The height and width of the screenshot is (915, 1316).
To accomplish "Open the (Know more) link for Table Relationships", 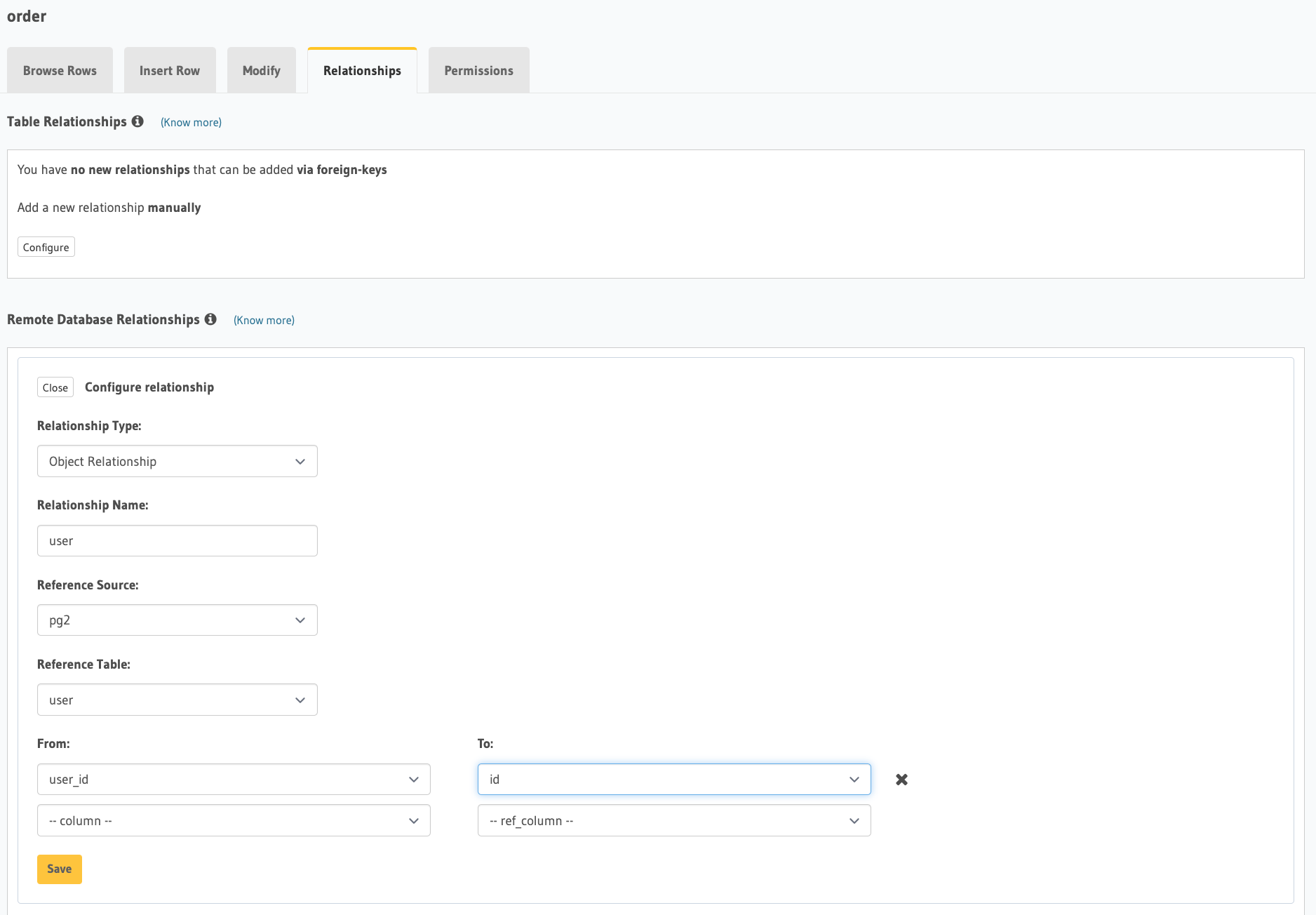I will click(190, 121).
